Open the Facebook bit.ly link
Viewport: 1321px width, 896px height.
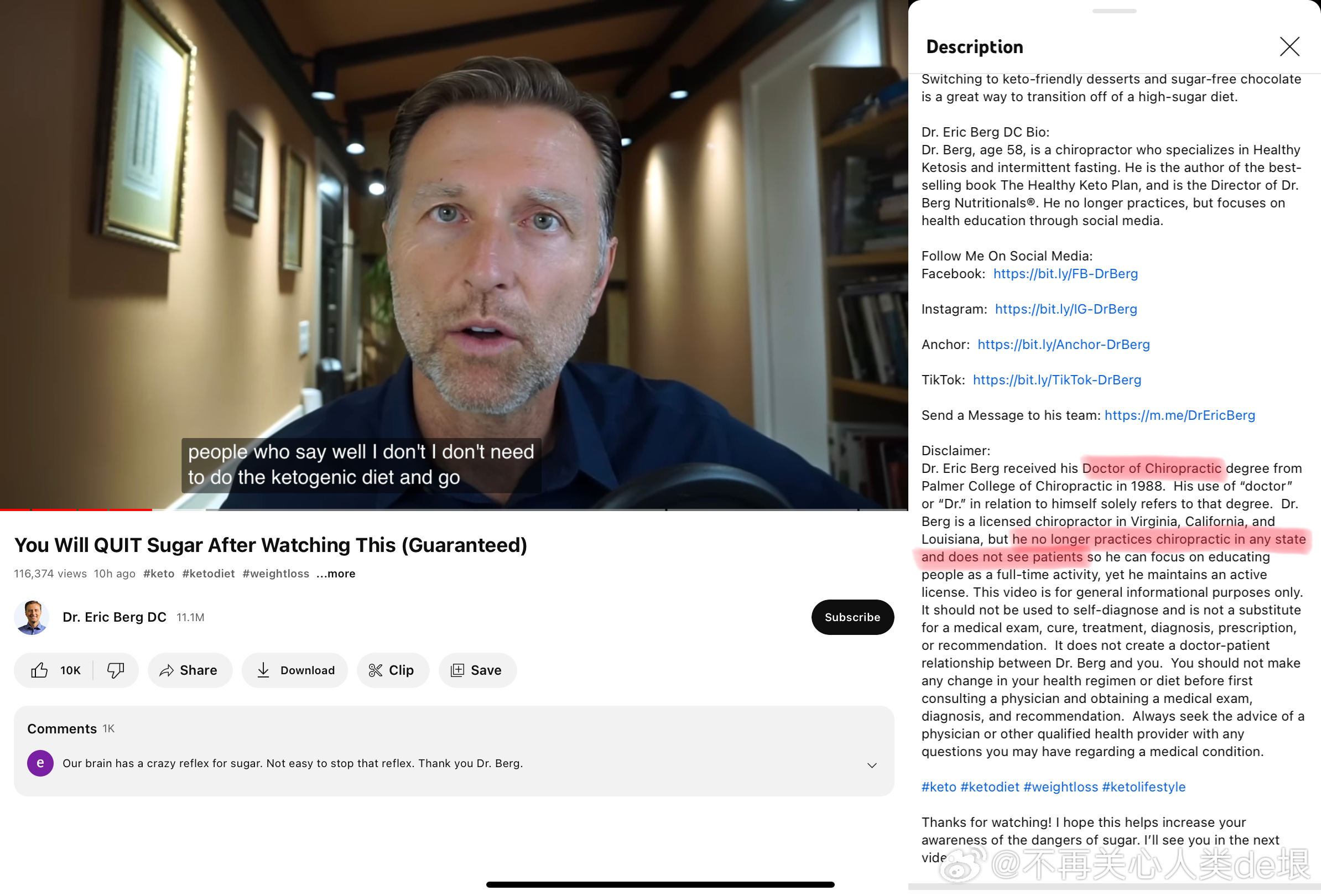[x=1065, y=274]
